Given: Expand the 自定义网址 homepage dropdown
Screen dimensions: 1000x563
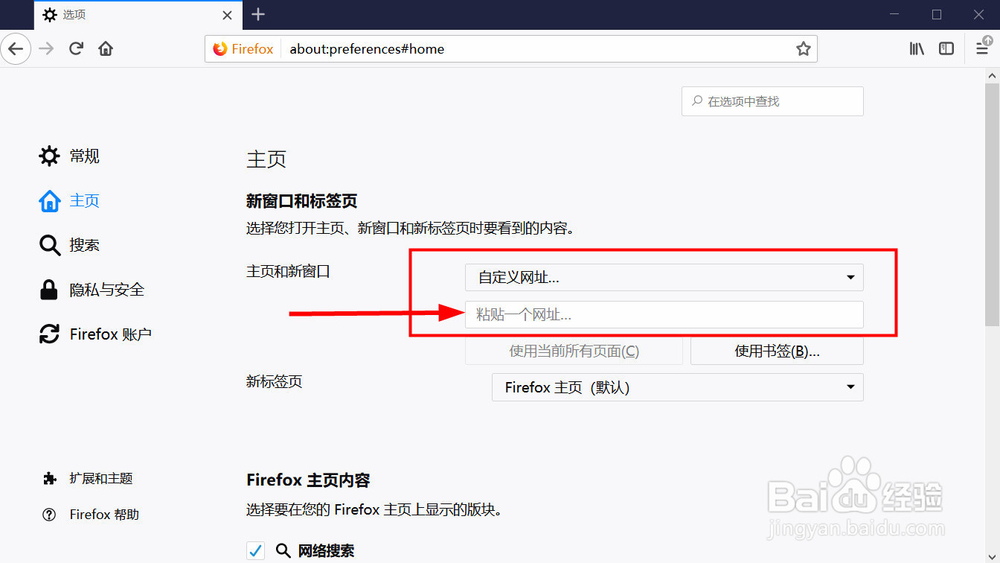Looking at the screenshot, I should pyautogui.click(x=664, y=277).
